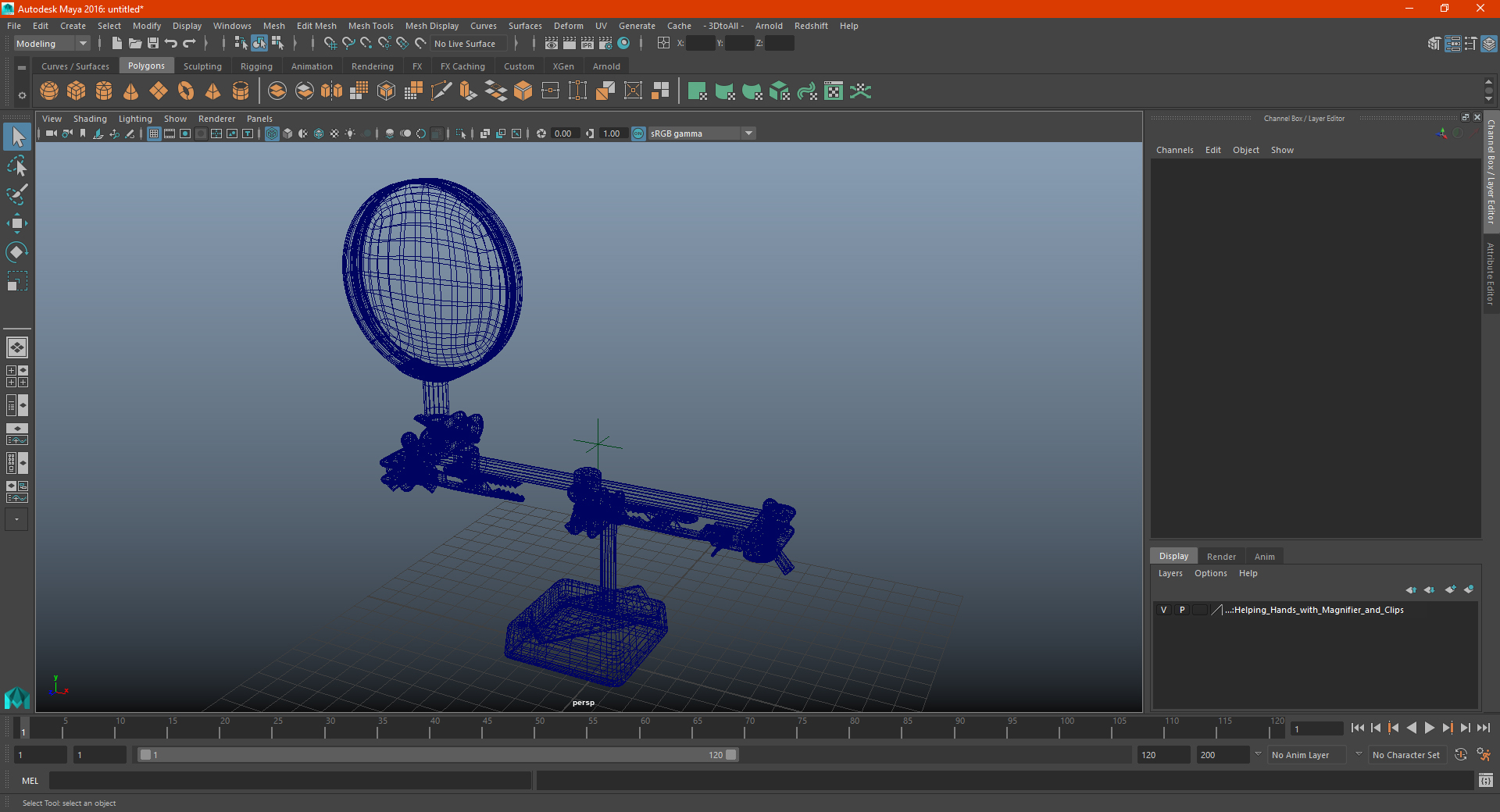
Task: Create a polygon sphere from the shelf
Action: [x=49, y=91]
